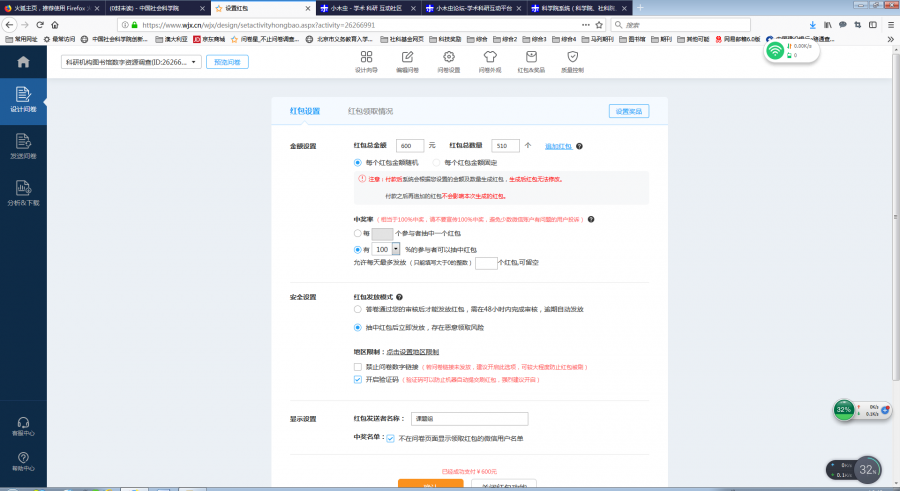
Task: Click the 追加红包 link
Action: point(558,146)
